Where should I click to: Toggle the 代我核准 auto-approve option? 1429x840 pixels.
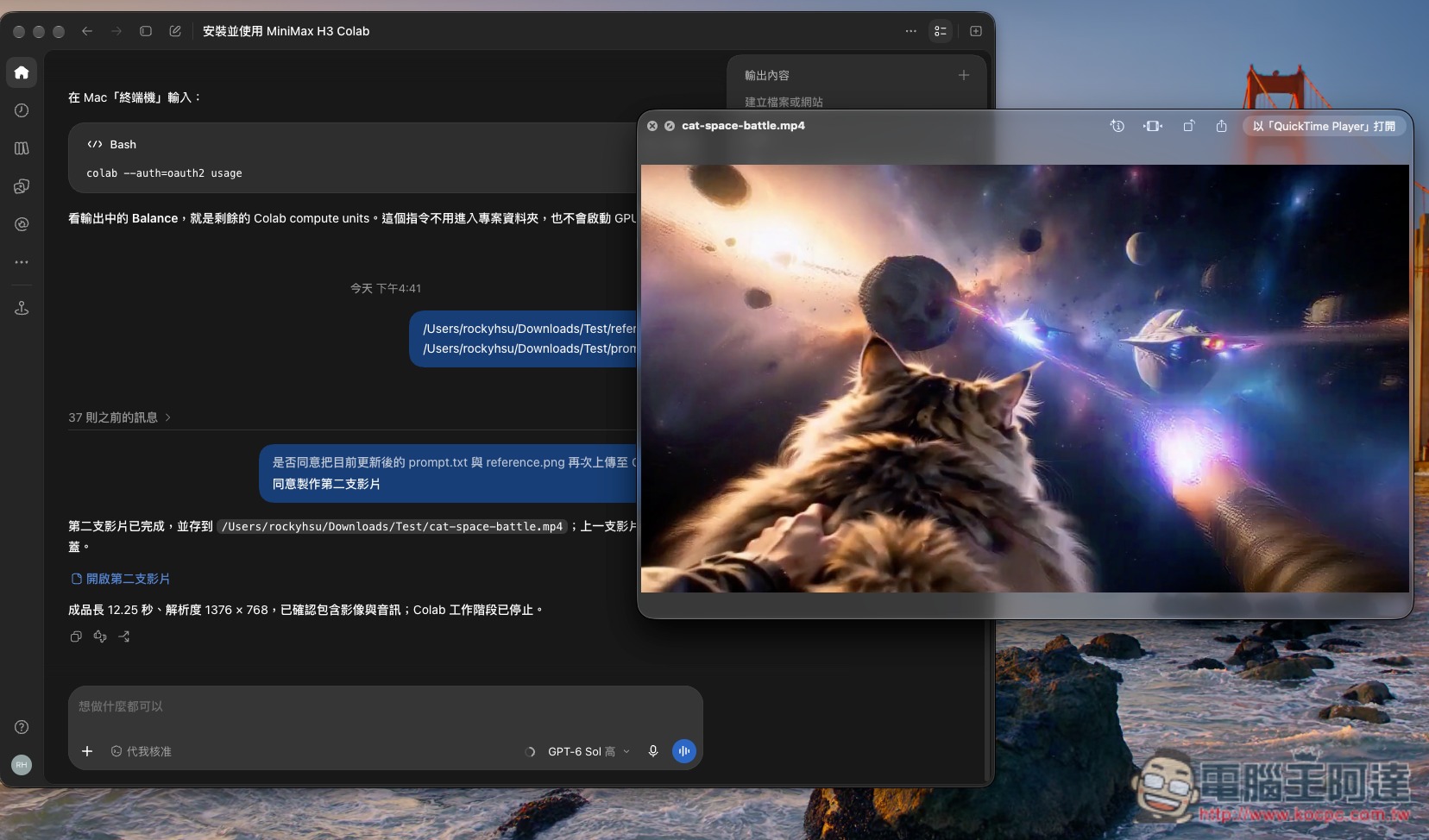click(x=142, y=751)
